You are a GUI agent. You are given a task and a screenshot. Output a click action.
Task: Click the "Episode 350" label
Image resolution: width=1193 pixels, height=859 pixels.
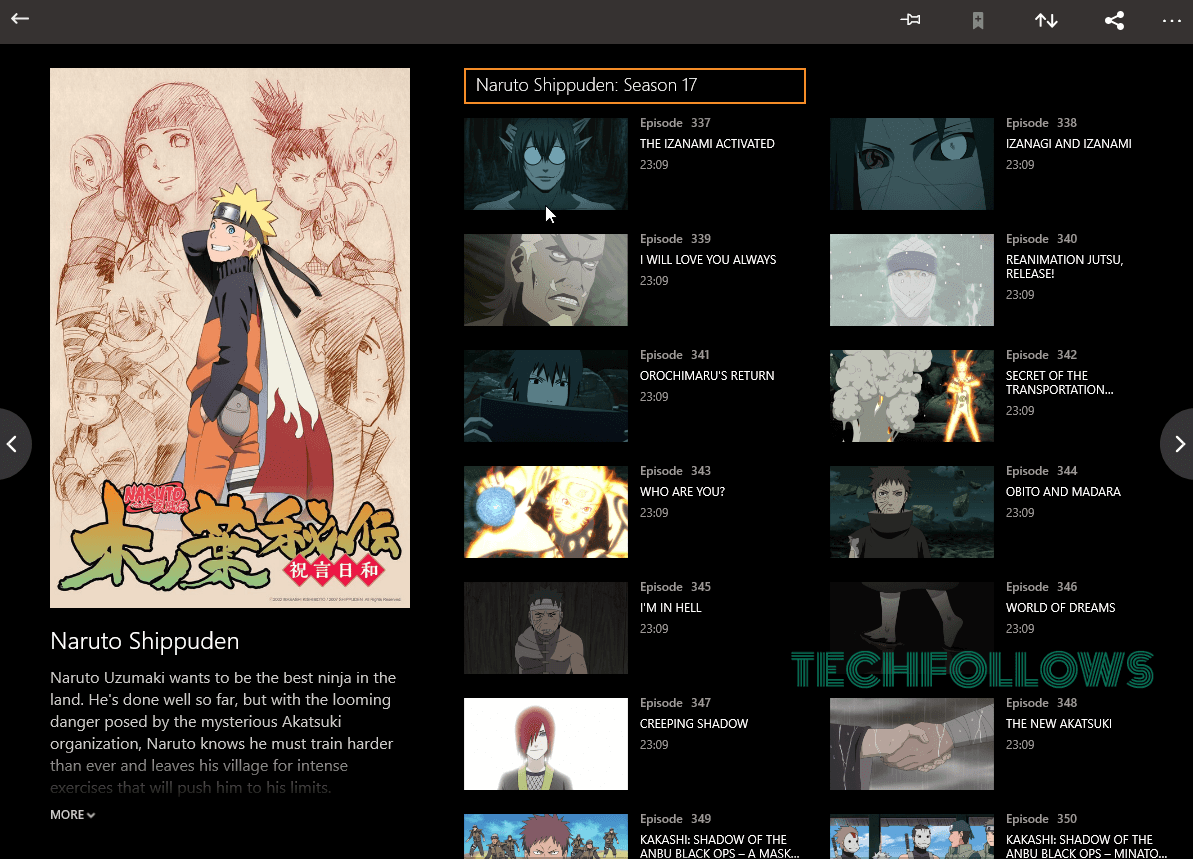(x=1041, y=819)
